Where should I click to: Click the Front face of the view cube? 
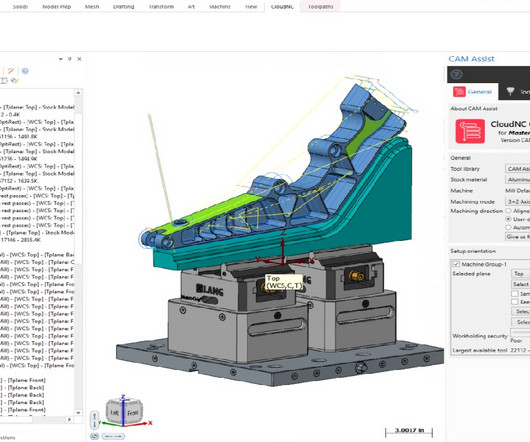tap(132, 413)
